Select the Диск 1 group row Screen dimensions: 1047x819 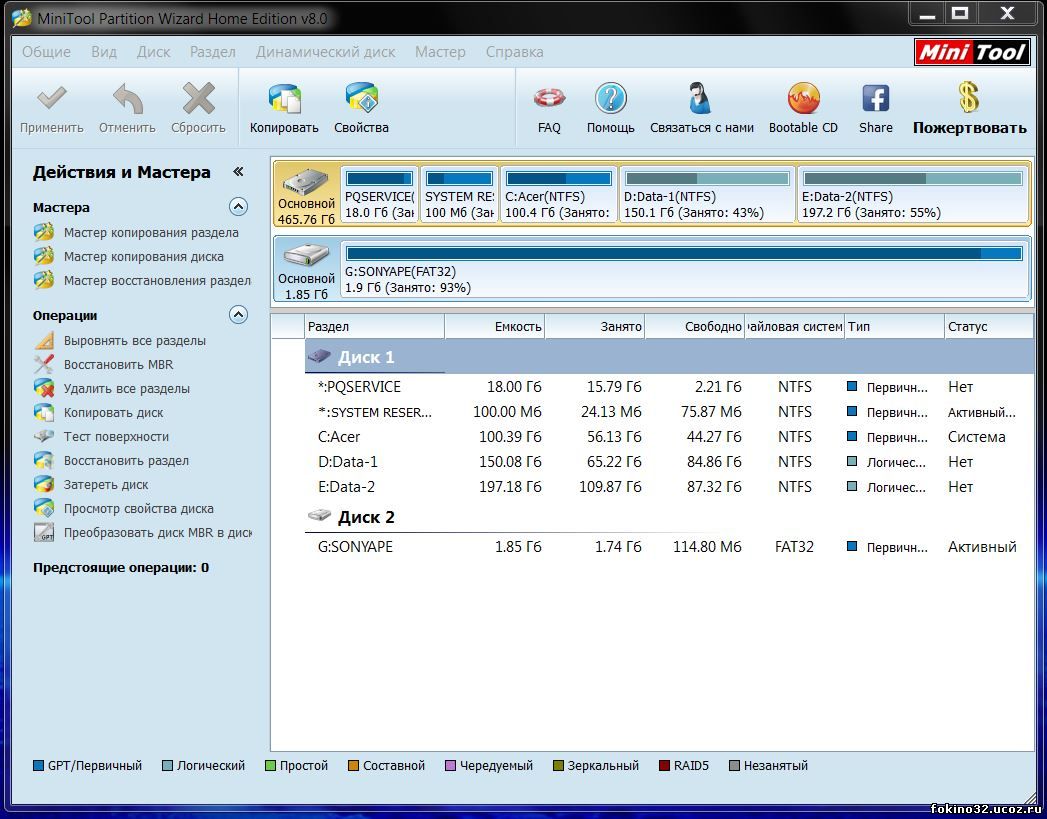pos(669,357)
